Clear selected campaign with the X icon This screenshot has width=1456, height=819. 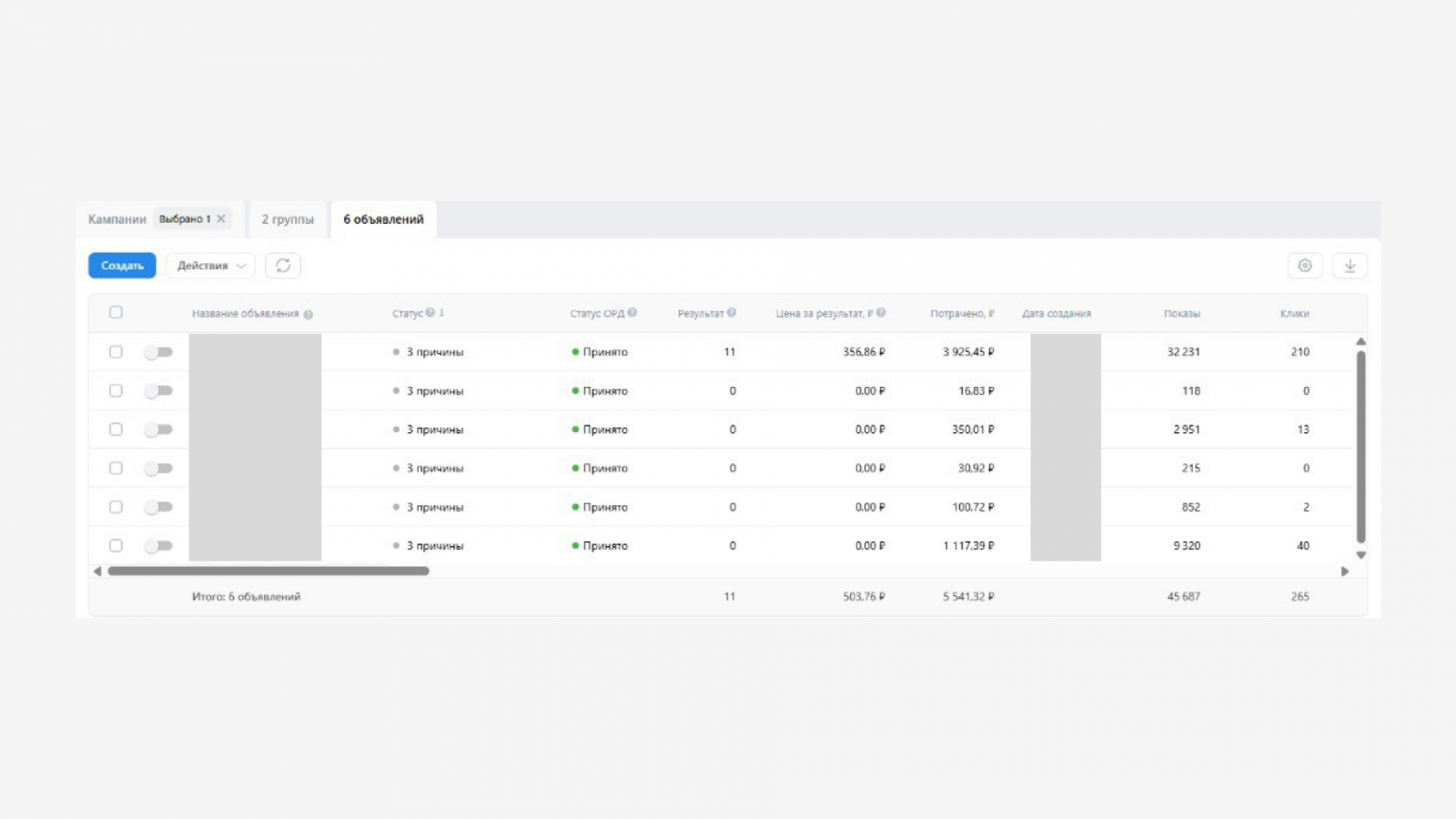coord(221,218)
